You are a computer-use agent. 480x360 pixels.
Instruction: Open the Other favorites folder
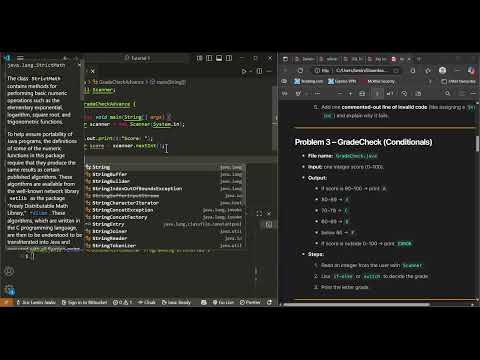[459, 81]
